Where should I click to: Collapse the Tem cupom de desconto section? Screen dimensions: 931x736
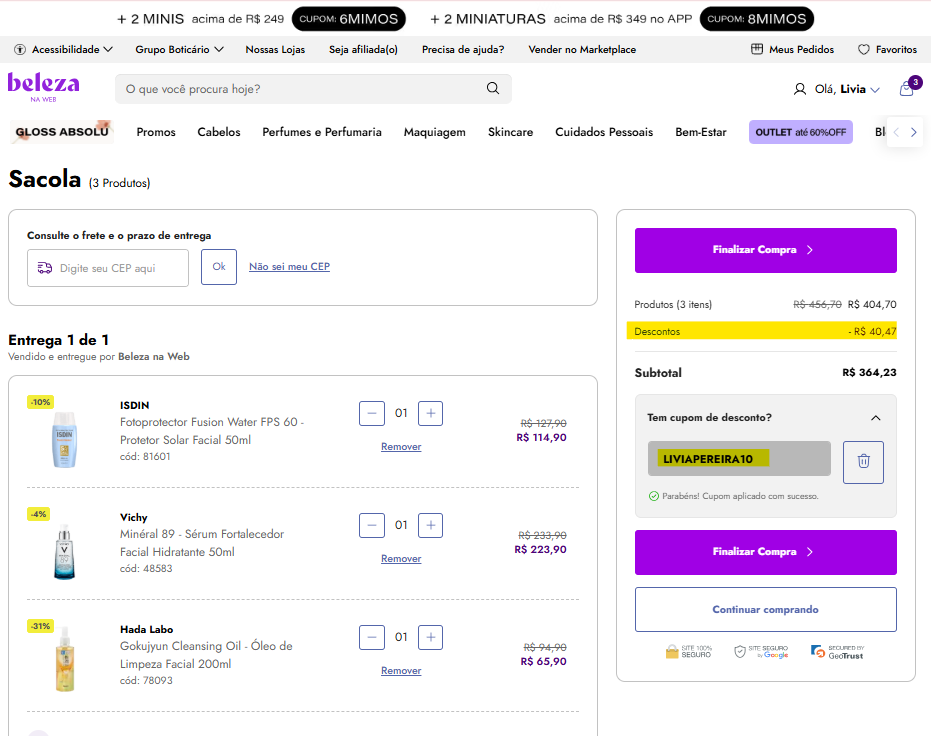pos(875,418)
